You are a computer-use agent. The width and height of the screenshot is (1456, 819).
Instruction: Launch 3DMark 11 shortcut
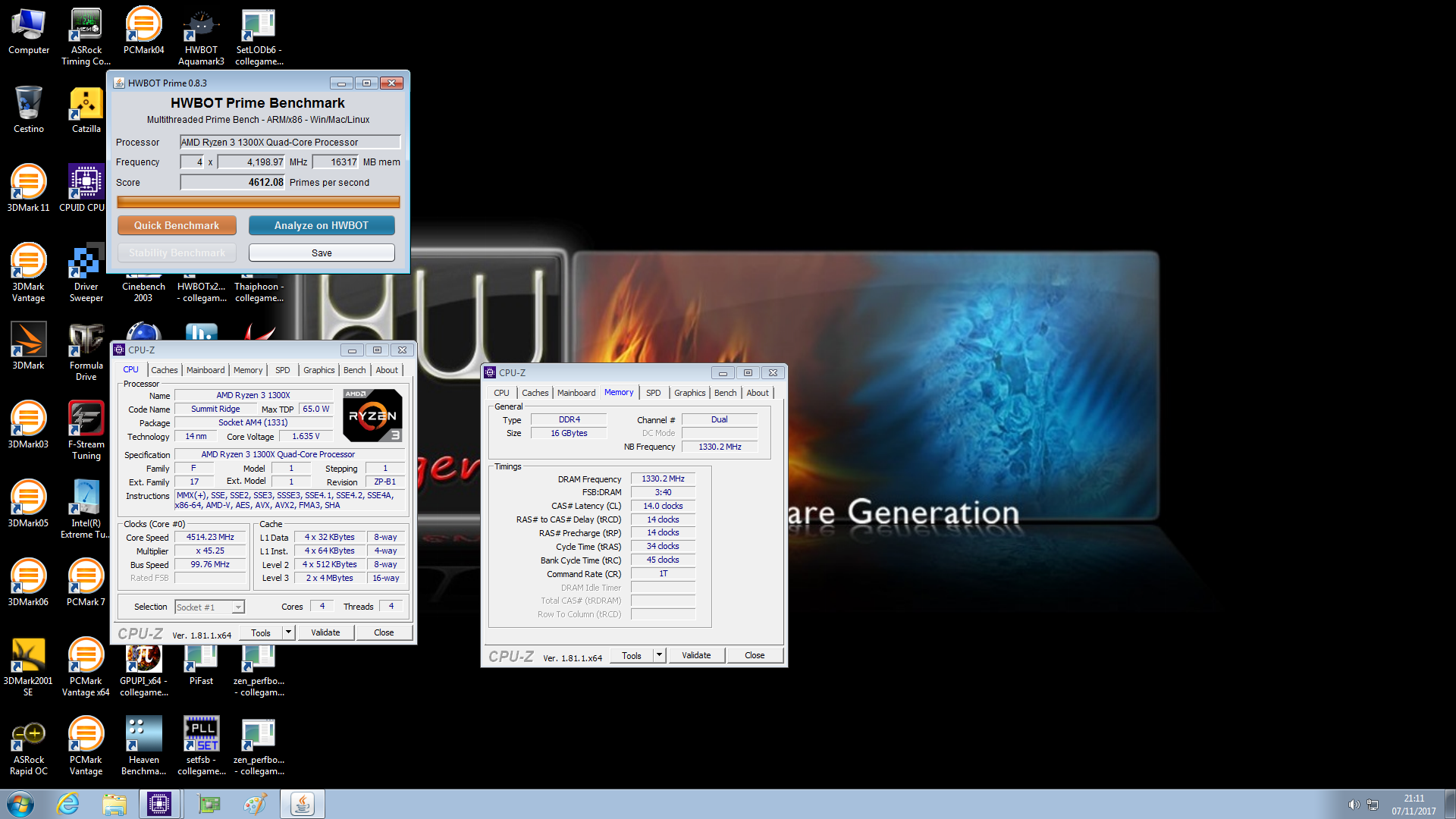point(29,190)
